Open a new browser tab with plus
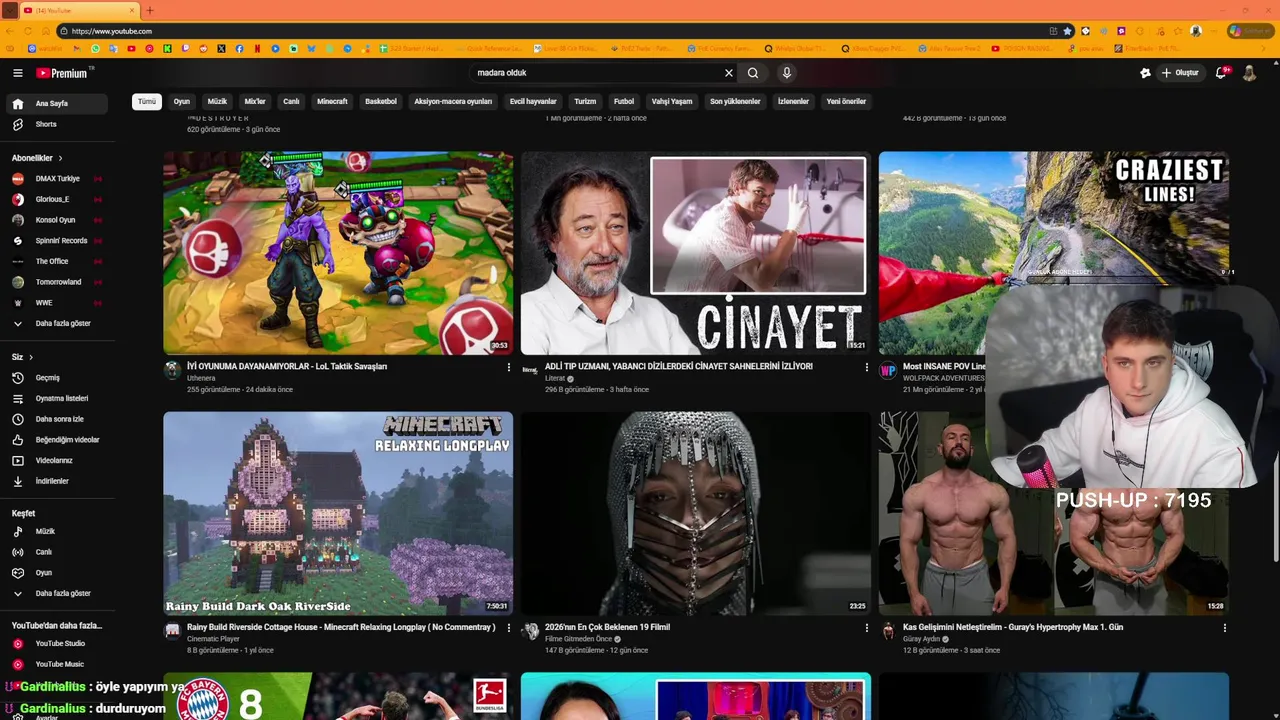This screenshot has width=1280, height=720. (150, 10)
